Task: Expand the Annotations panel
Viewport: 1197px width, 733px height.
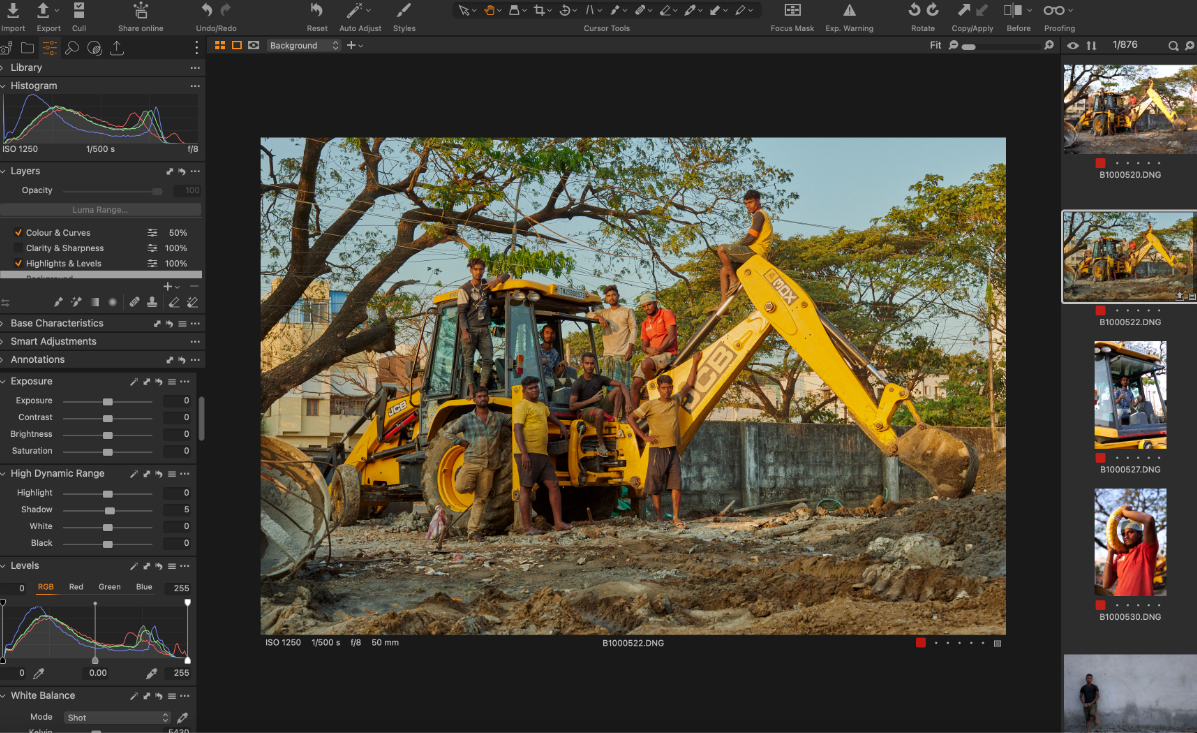Action: (x=4, y=360)
